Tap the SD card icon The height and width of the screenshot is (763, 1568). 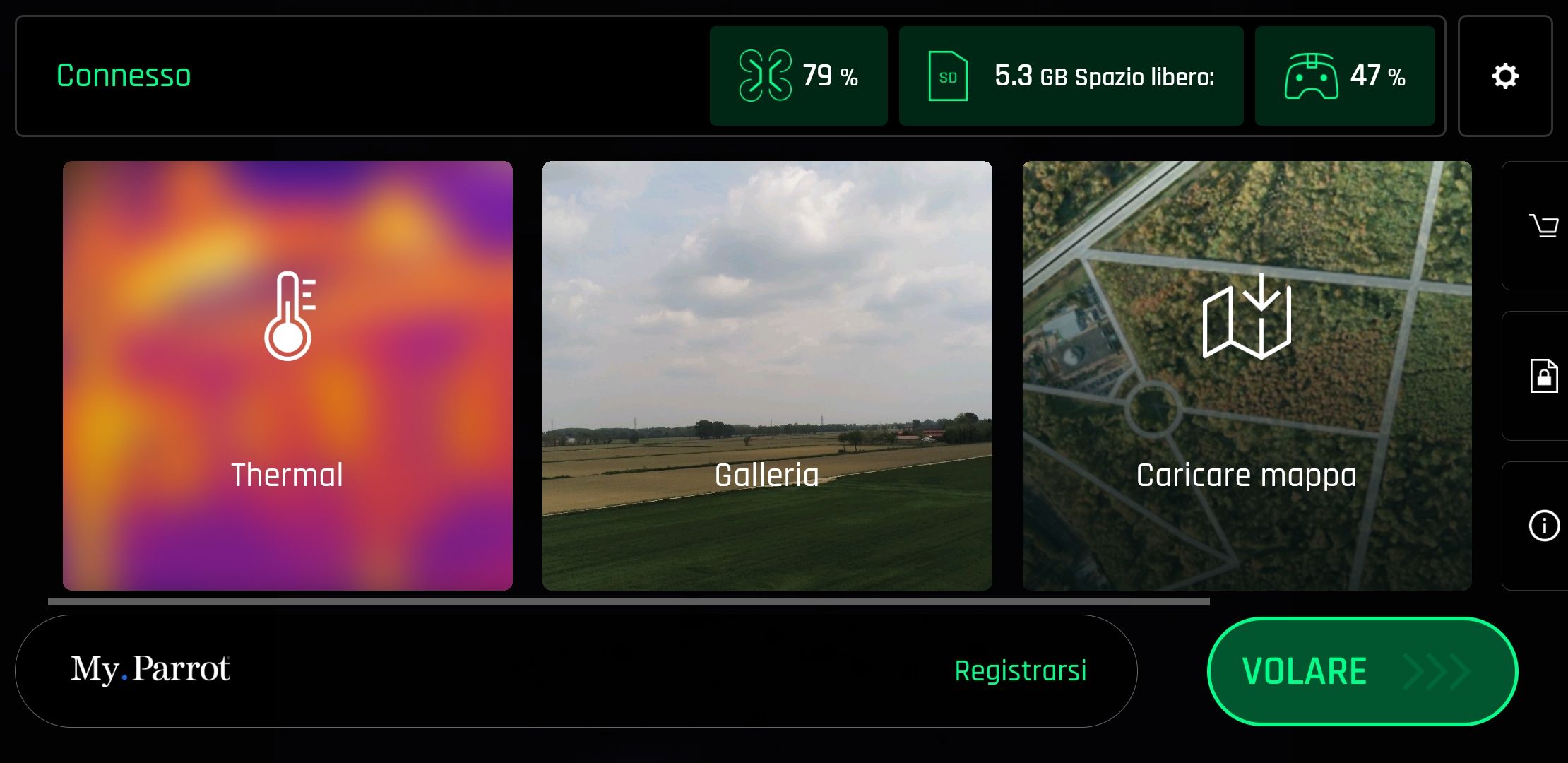tap(948, 76)
